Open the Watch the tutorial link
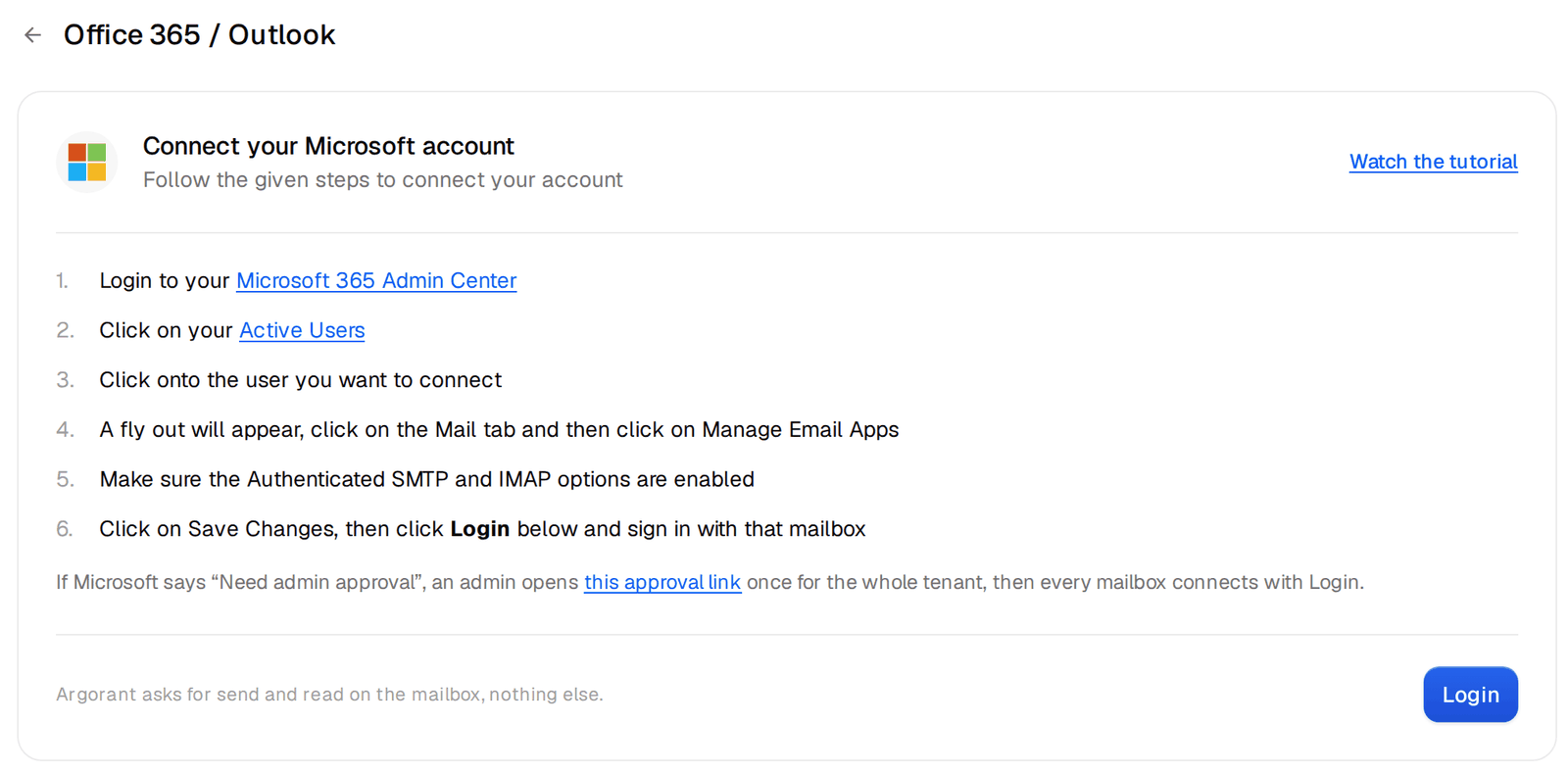1568x772 pixels. point(1433,162)
